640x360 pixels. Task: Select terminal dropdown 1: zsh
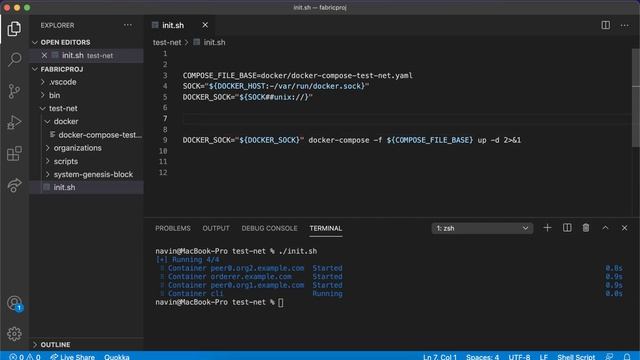tap(482, 228)
